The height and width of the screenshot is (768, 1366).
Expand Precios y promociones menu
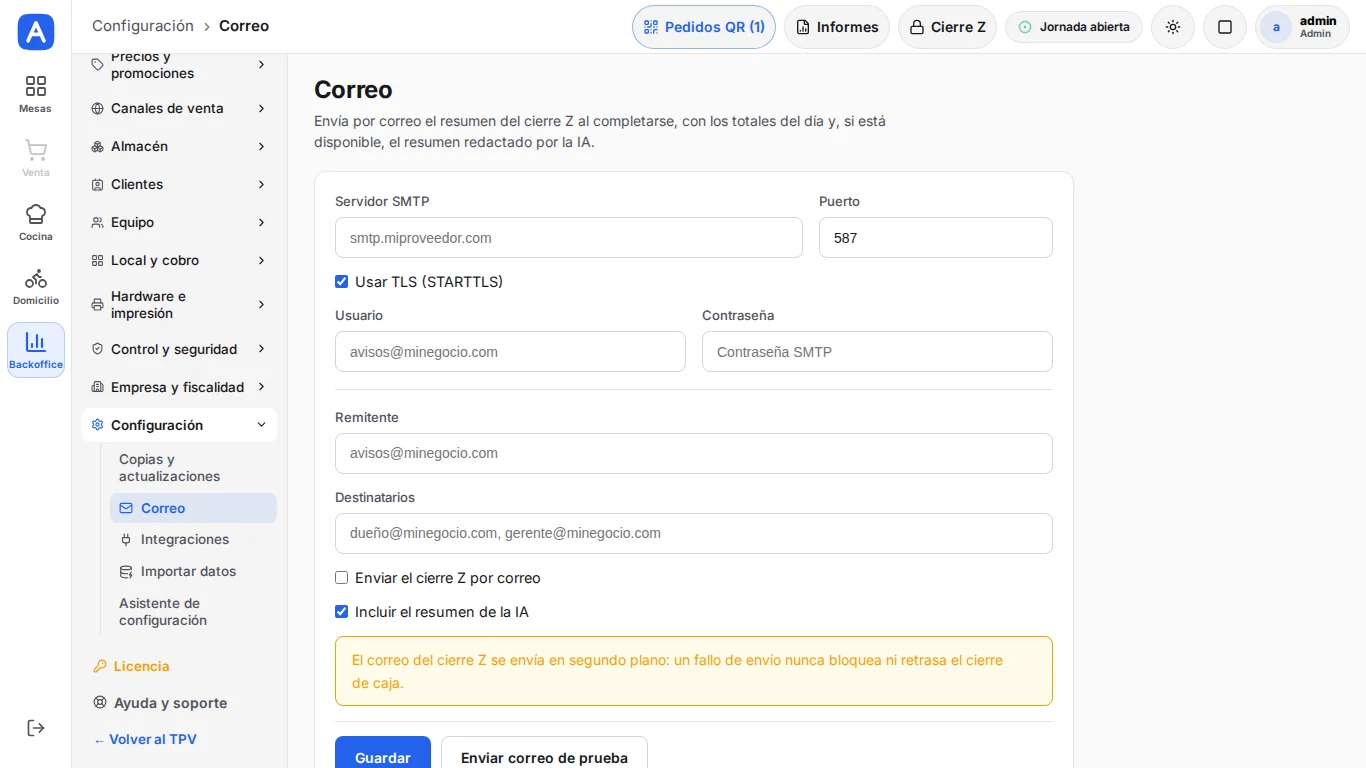point(179,65)
